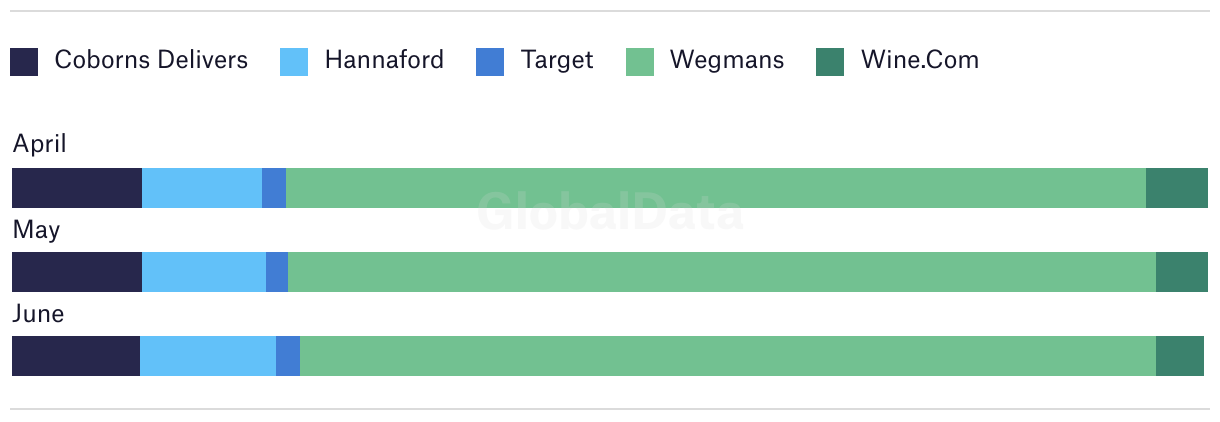1220x422 pixels.
Task: Select the April Wine.Com bar segment
Action: tap(1177, 188)
